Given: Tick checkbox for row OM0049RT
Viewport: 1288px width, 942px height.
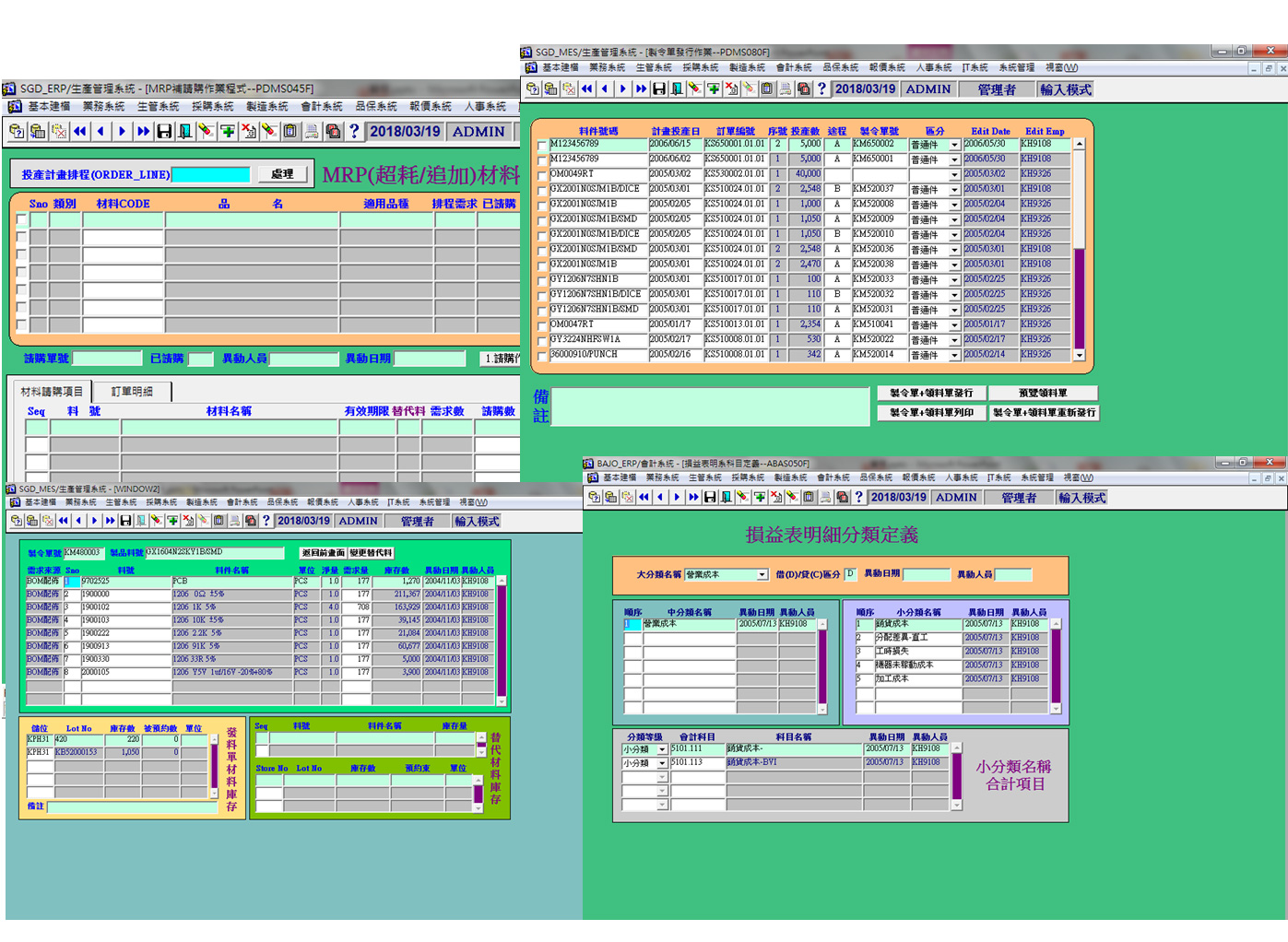Looking at the screenshot, I should pos(542,175).
